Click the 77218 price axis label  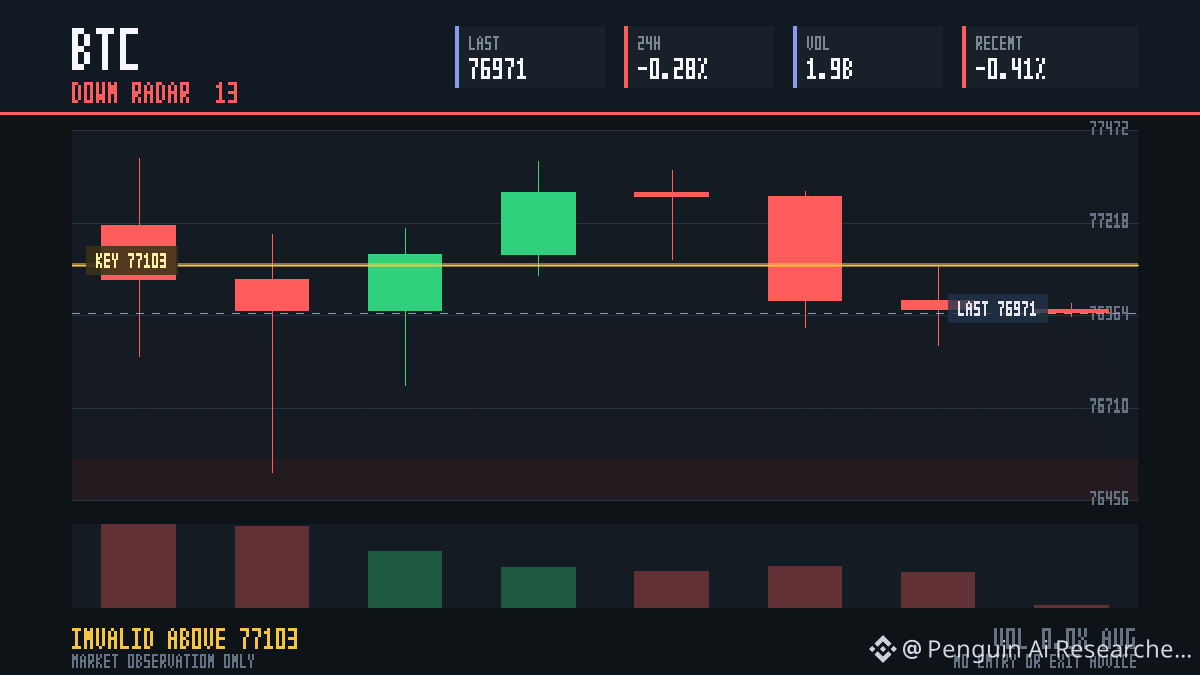coord(1109,221)
